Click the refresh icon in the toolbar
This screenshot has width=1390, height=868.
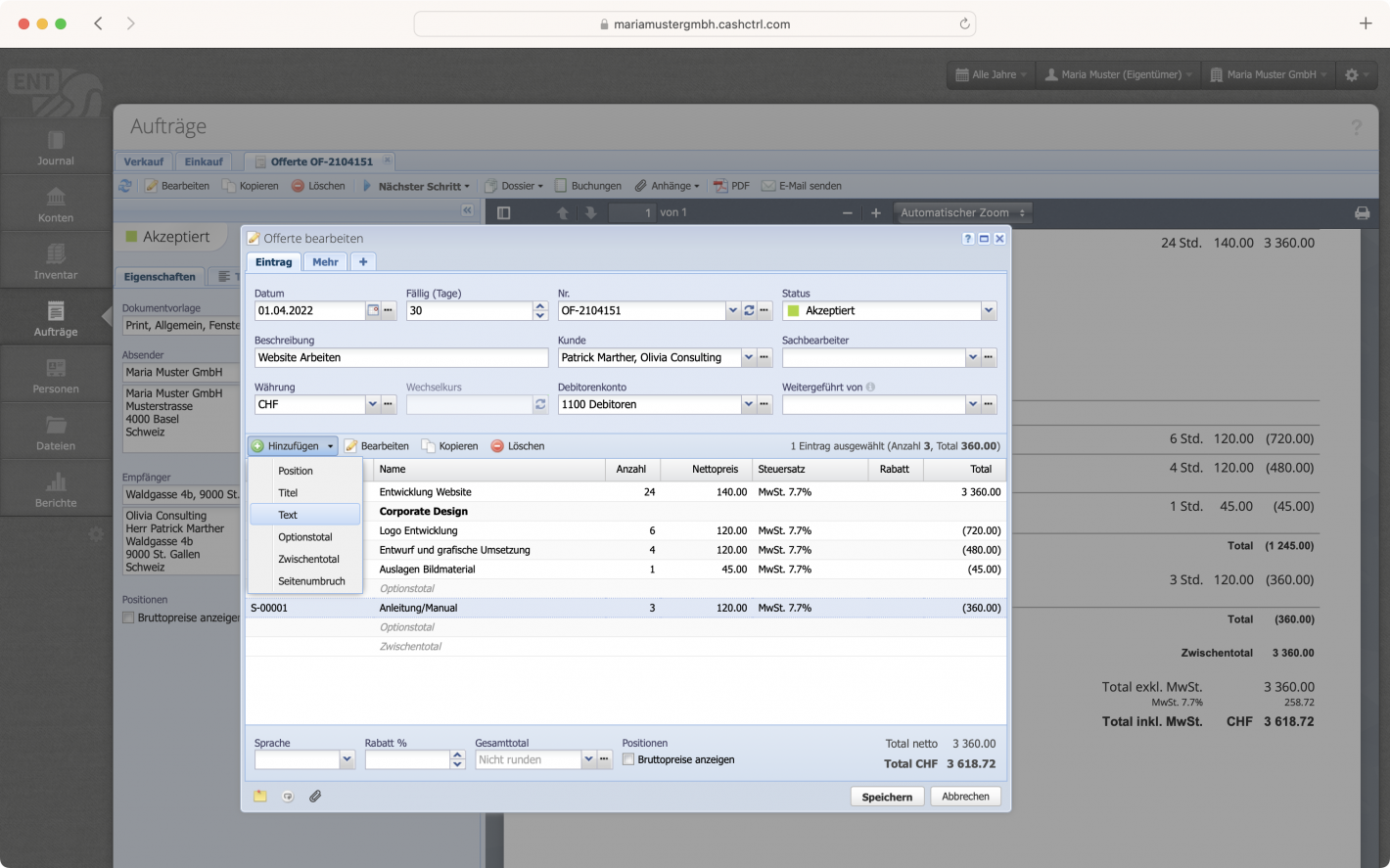coord(126,185)
